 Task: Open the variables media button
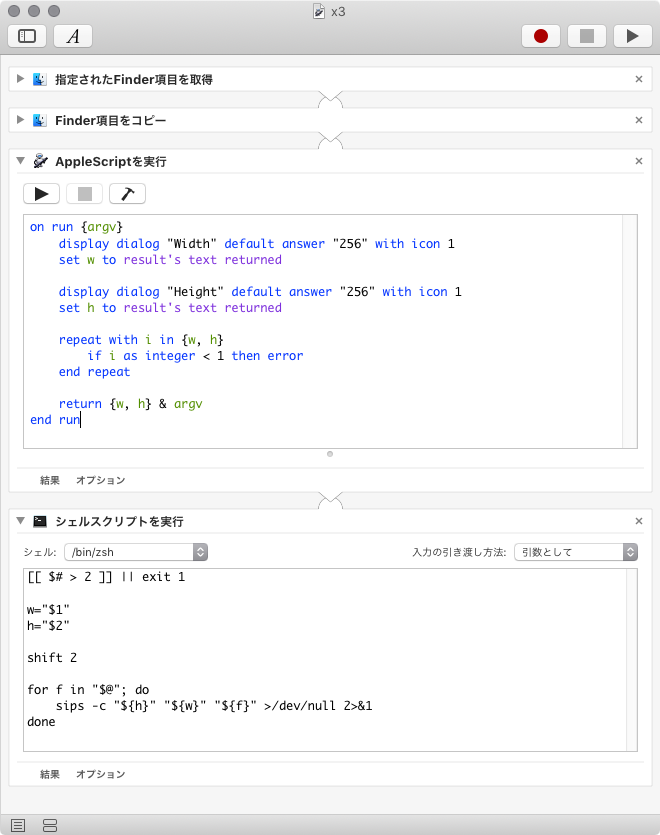coord(73,36)
